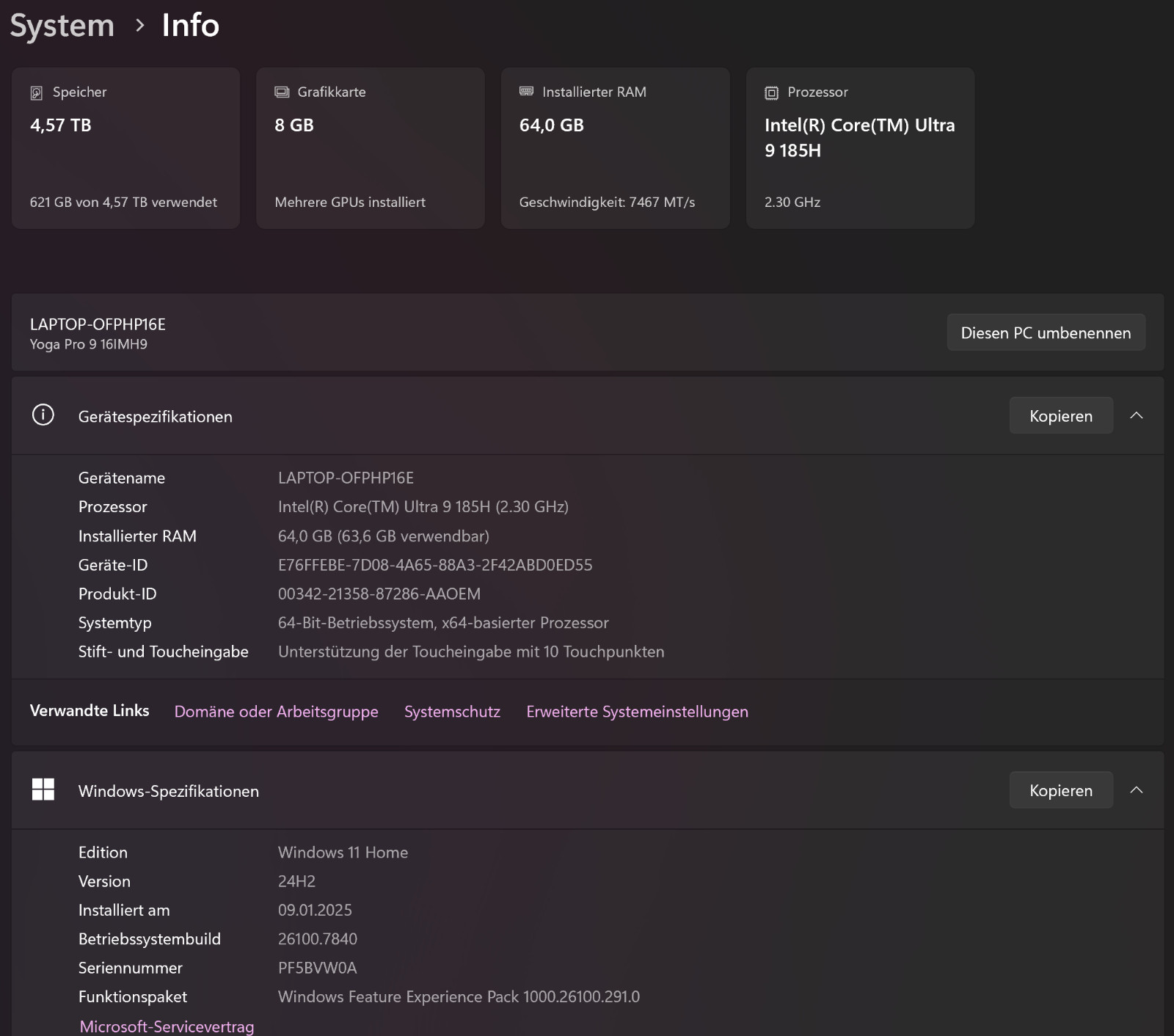
Task: Click the Geräte-ID label
Action: click(113, 565)
